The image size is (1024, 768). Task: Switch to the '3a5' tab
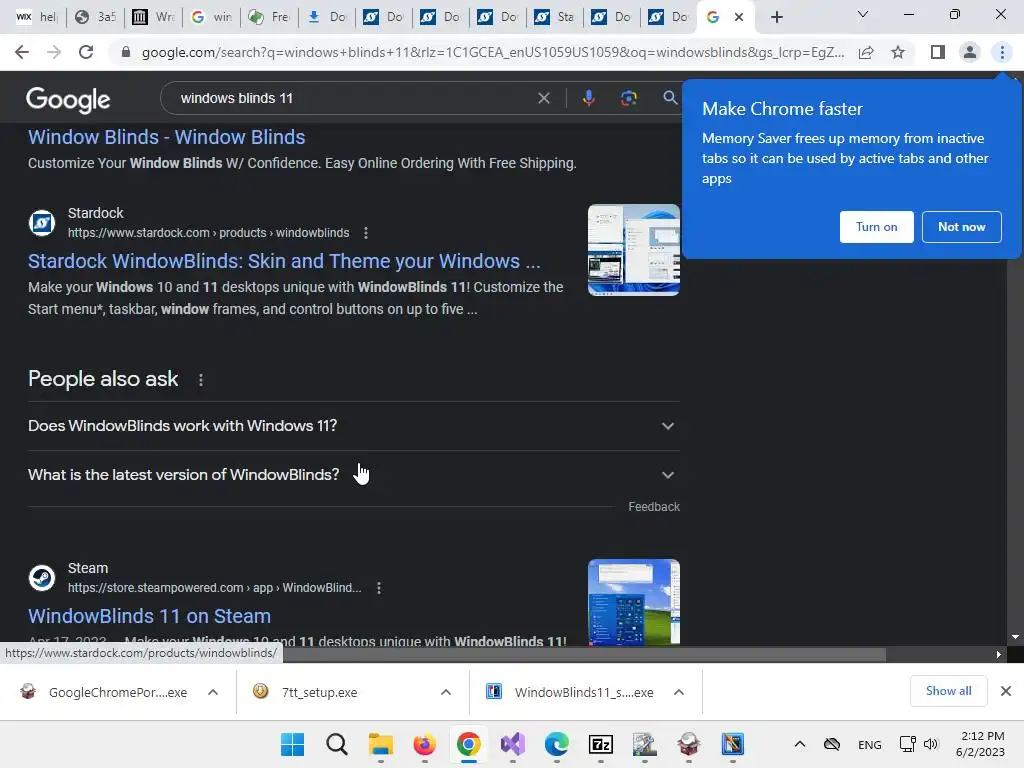point(95,17)
